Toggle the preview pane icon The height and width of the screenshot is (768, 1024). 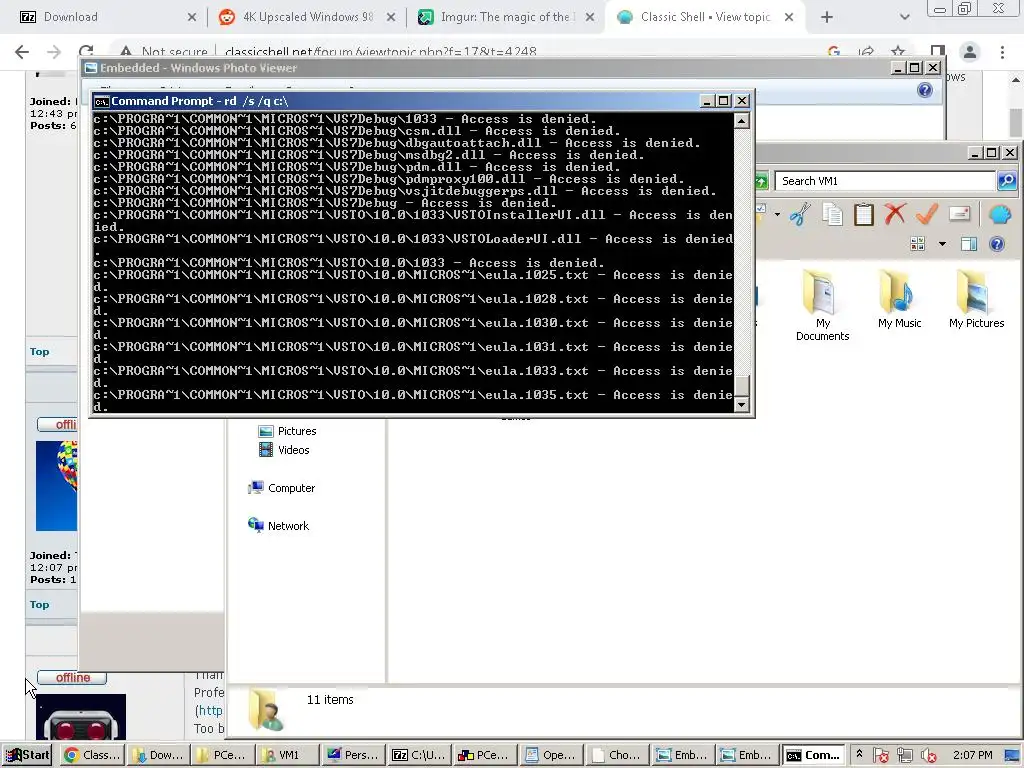point(969,244)
